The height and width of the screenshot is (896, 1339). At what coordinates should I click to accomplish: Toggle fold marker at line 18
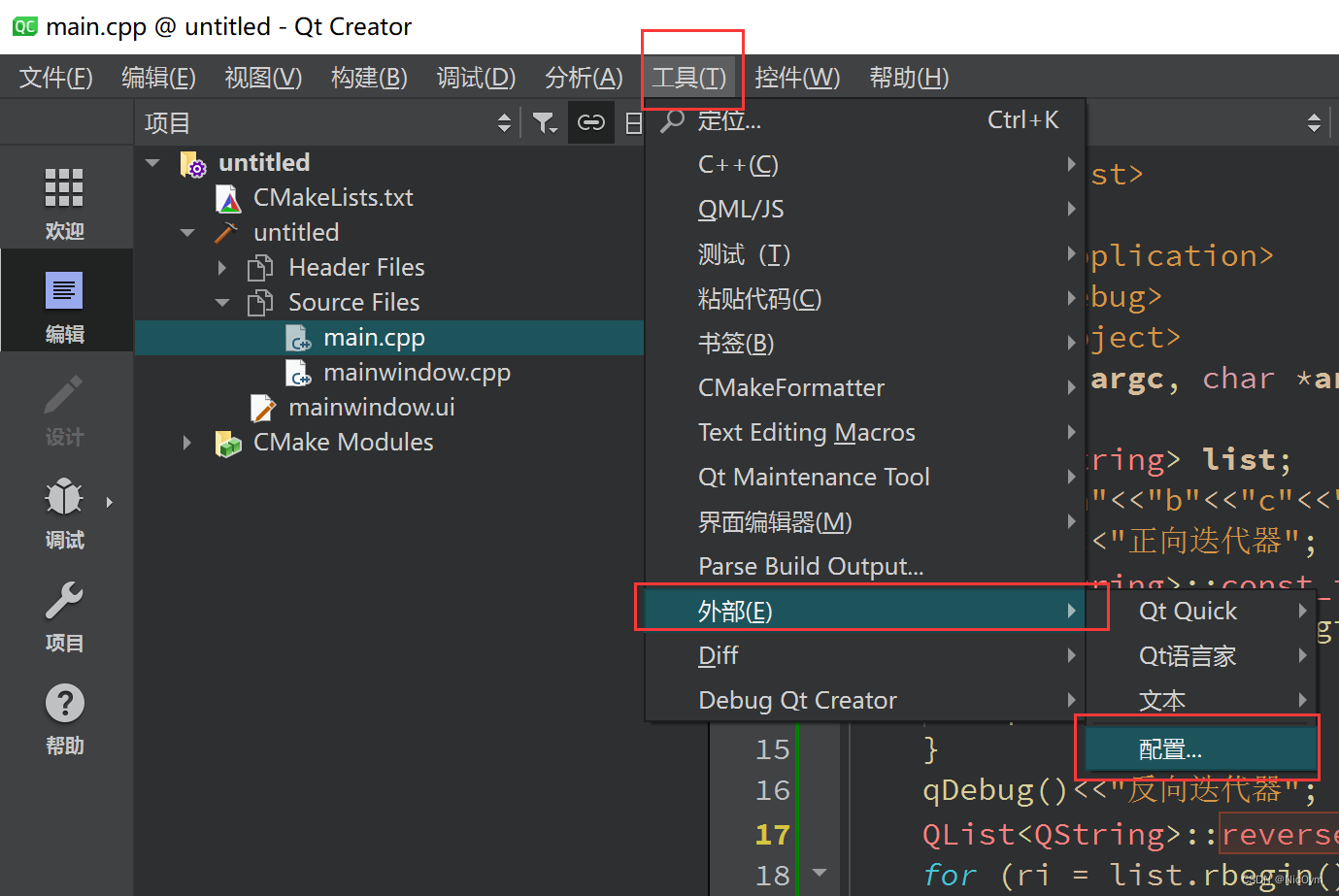point(820,873)
